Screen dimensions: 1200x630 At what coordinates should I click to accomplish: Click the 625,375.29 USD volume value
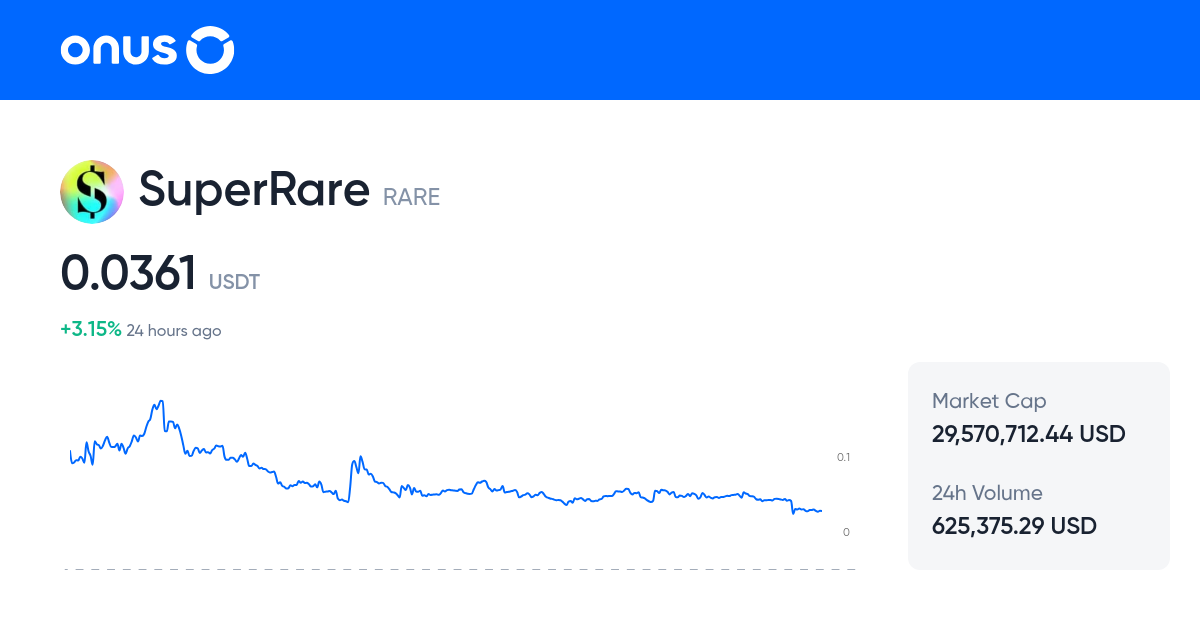(1014, 525)
